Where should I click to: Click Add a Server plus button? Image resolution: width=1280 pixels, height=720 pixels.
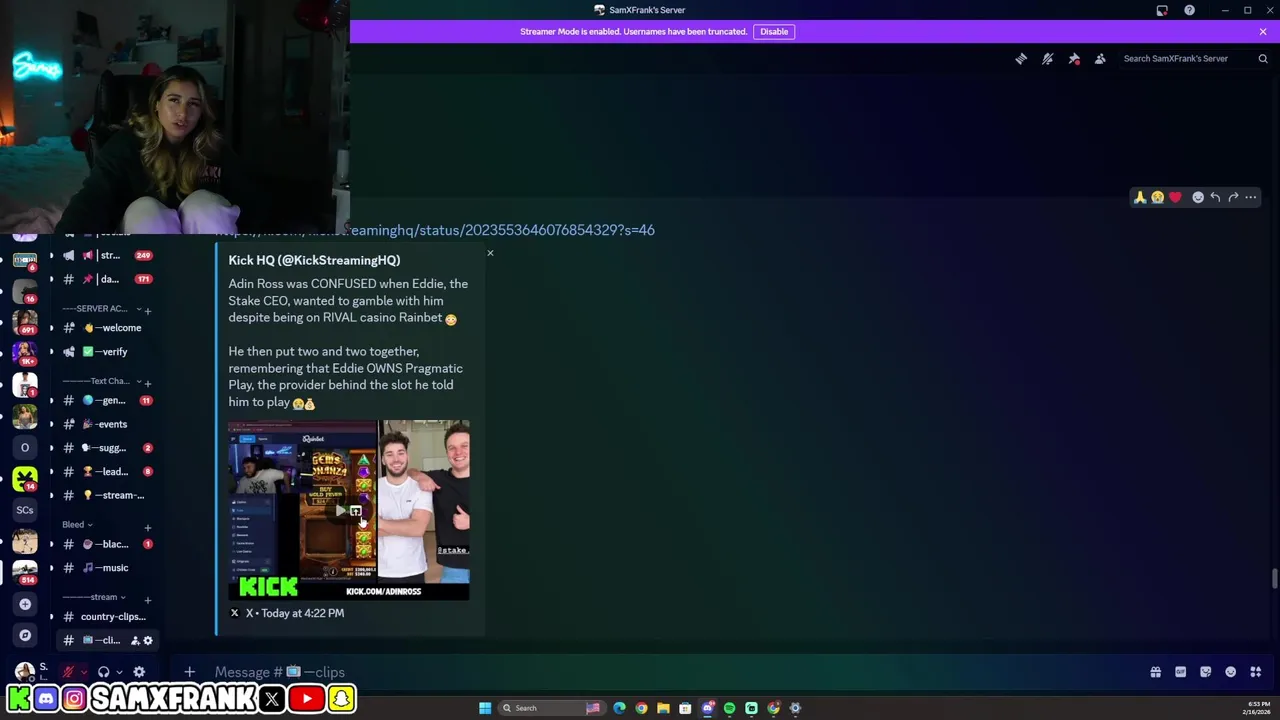point(25,604)
